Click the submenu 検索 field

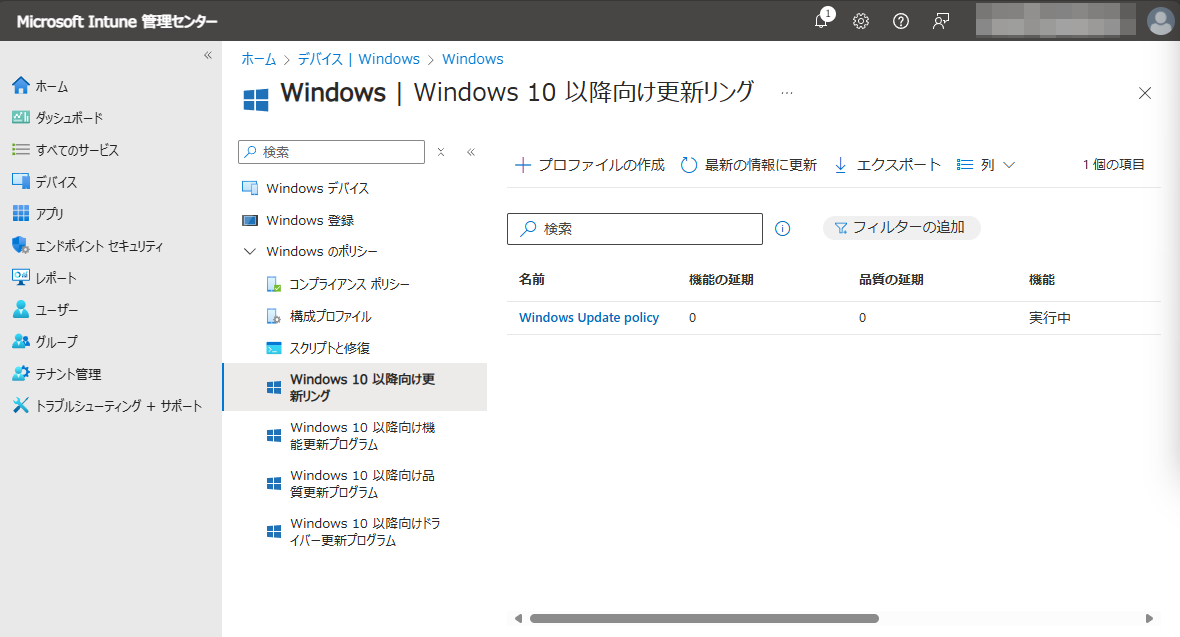click(331, 152)
